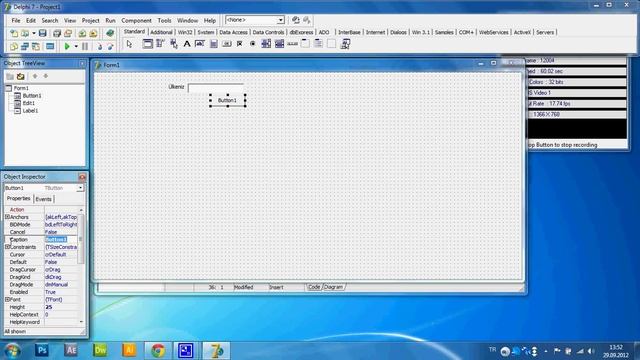640x360 pixels.
Task: Click the green Run arrow
Action: click(67, 47)
